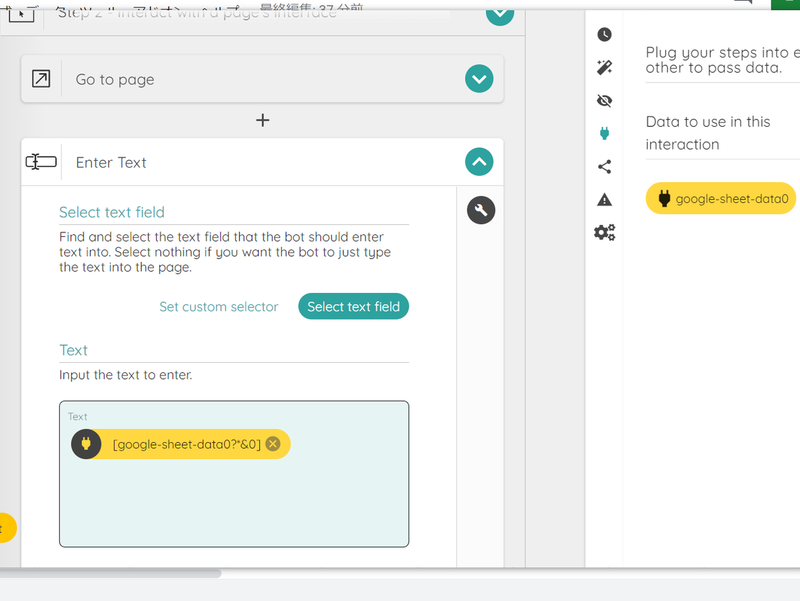Click the dark wrench tool button
The image size is (800, 601).
pos(481,210)
